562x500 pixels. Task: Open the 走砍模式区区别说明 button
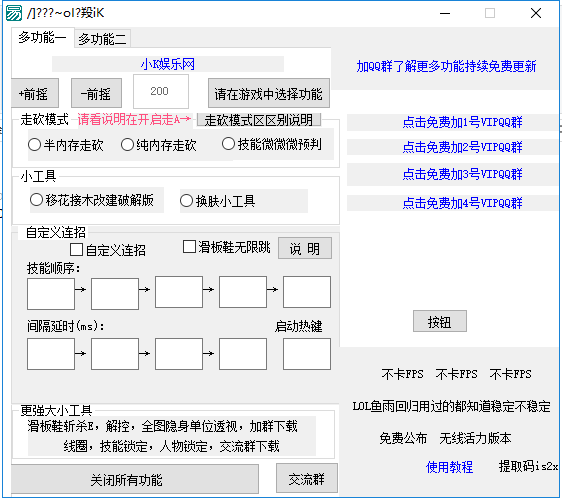(x=259, y=120)
